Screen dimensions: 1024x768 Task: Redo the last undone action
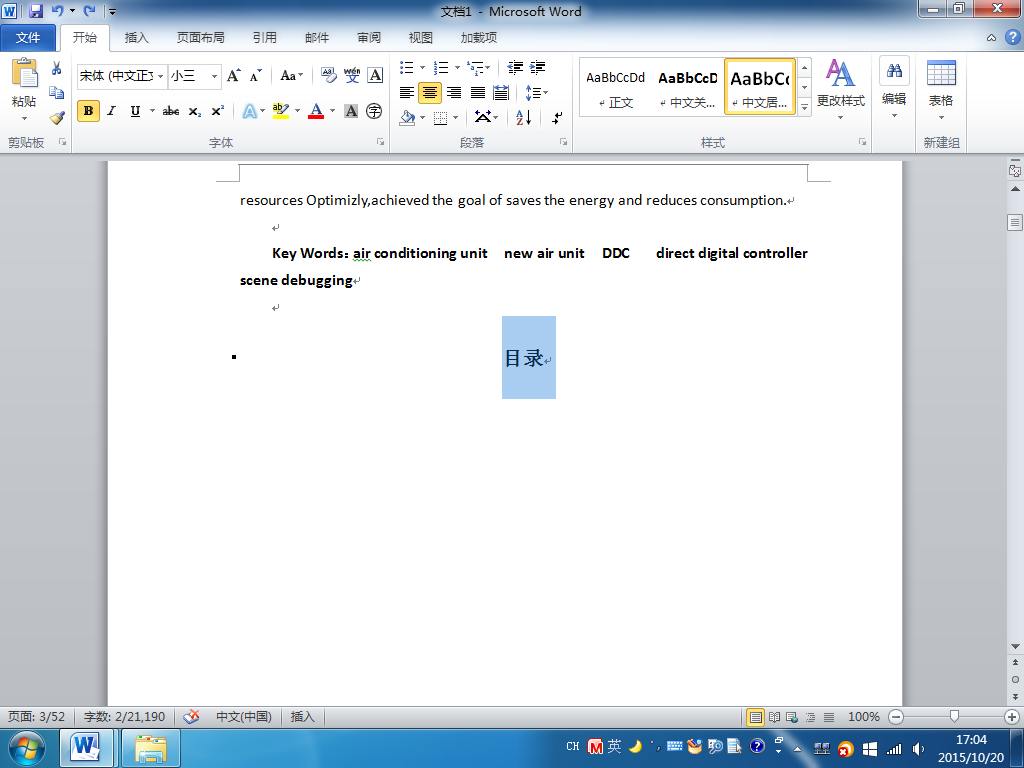coord(90,11)
